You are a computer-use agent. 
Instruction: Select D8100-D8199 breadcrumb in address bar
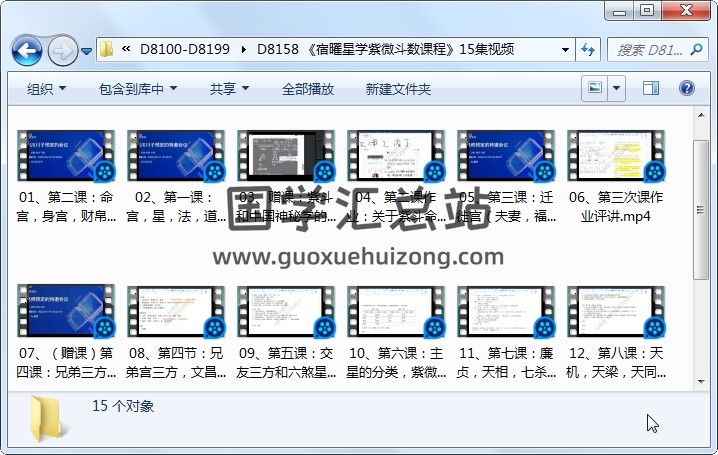point(185,49)
